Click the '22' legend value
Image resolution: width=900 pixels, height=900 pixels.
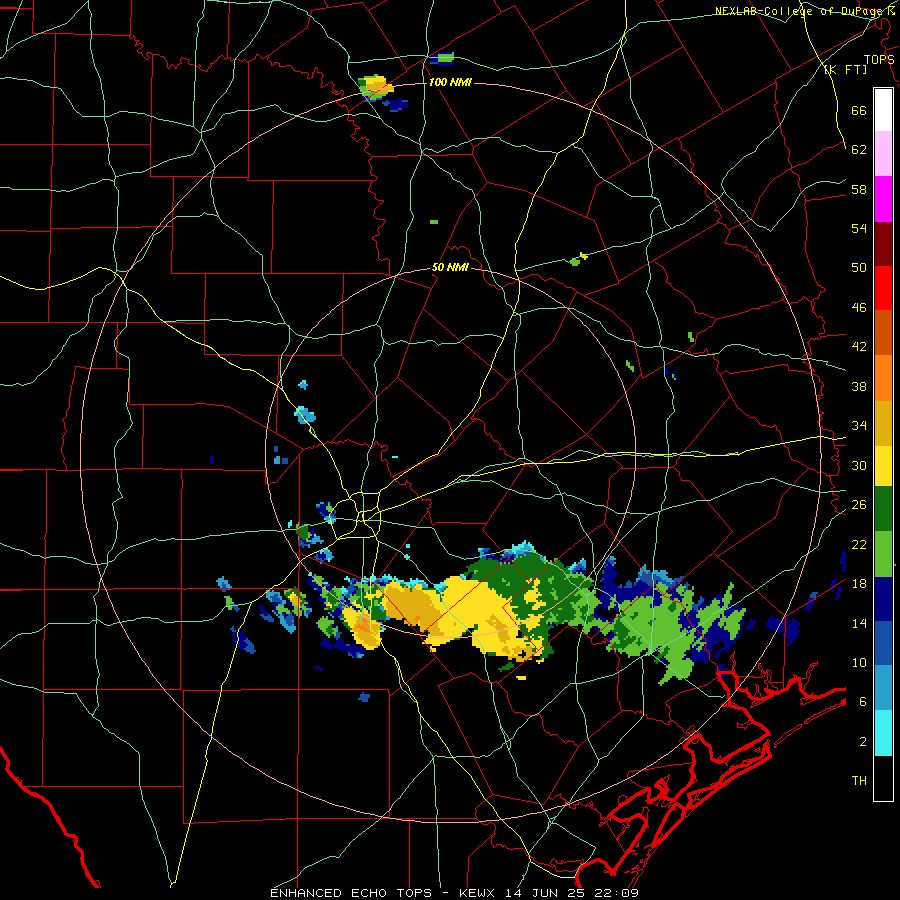[859, 544]
